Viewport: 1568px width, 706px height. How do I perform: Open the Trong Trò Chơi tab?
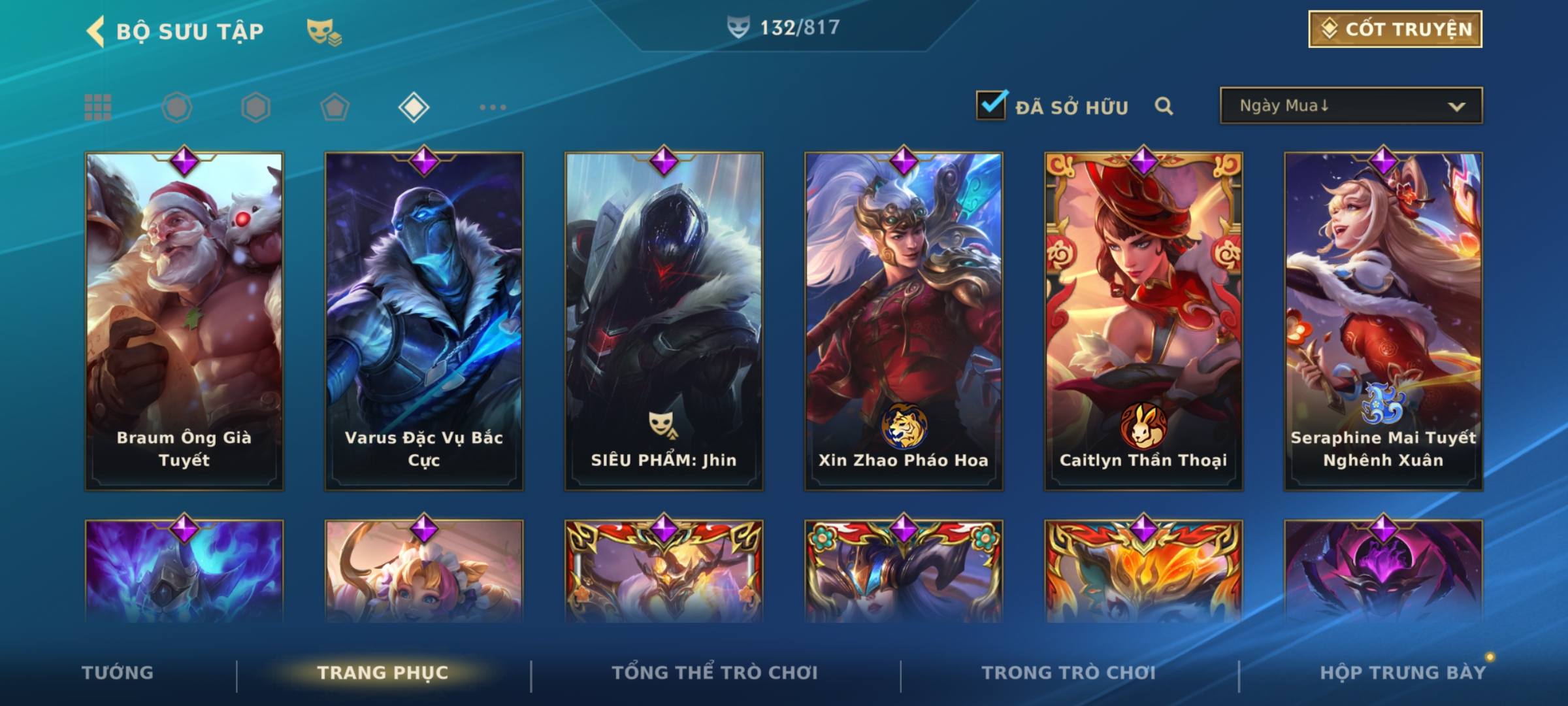click(x=1069, y=673)
